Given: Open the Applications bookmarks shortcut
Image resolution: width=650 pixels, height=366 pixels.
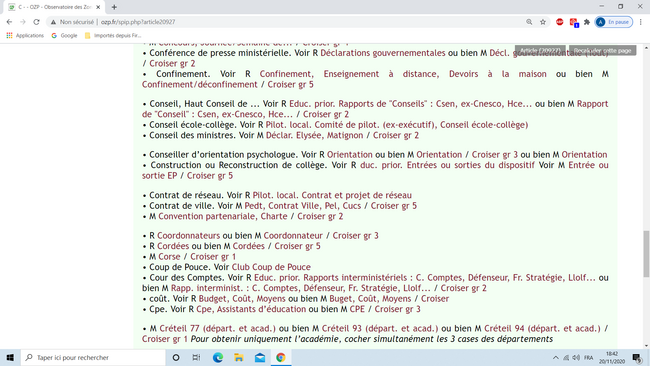Looking at the screenshot, I should pos(25,36).
